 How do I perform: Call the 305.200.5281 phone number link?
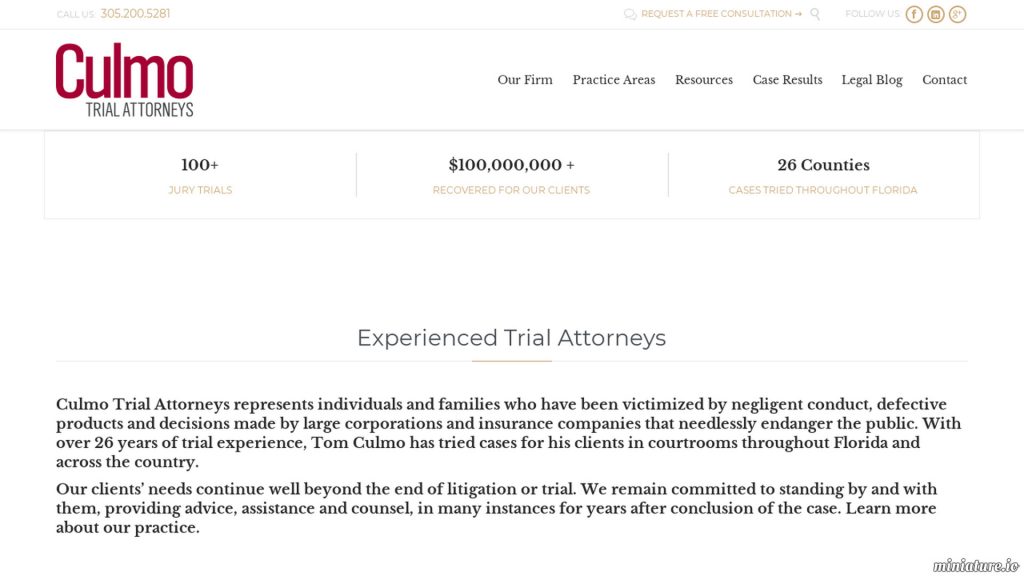[135, 14]
